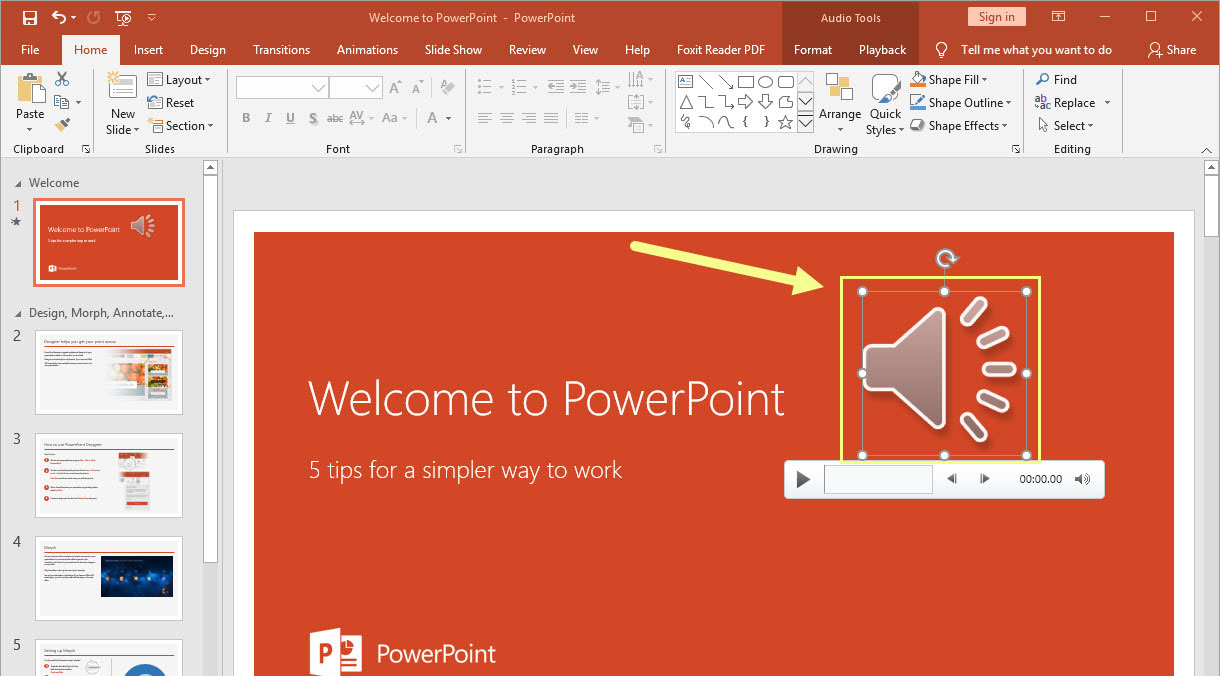The image size is (1220, 676).
Task: Open the font size combo box
Action: pyautogui.click(x=357, y=88)
